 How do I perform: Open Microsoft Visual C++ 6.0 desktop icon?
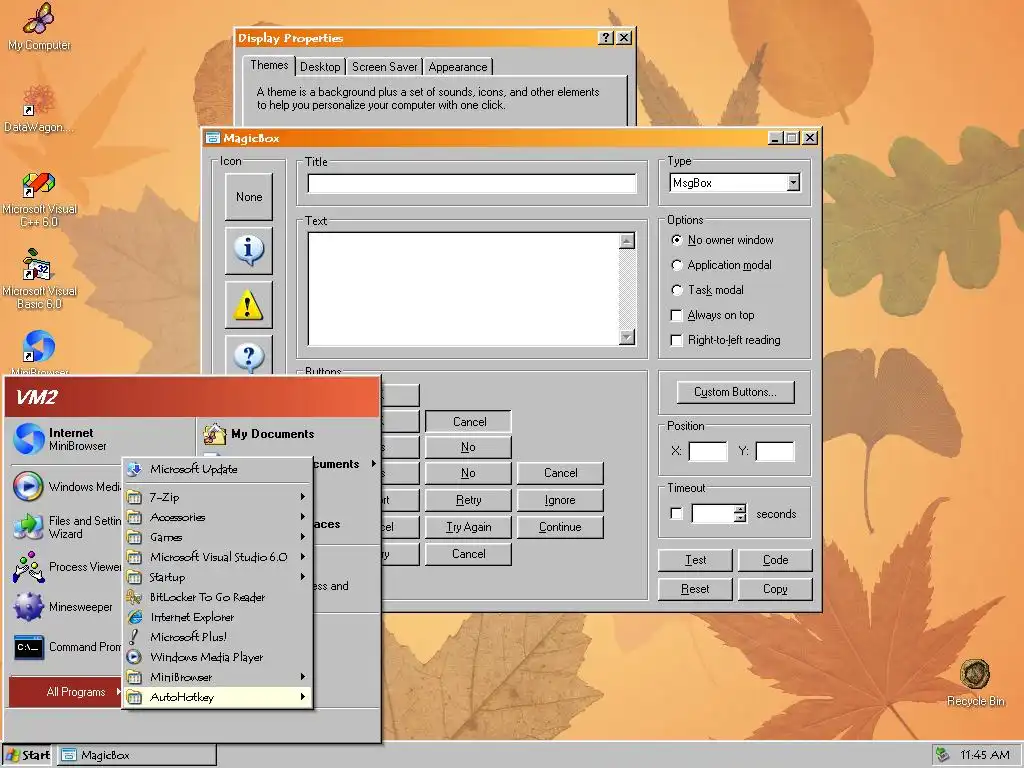39,199
